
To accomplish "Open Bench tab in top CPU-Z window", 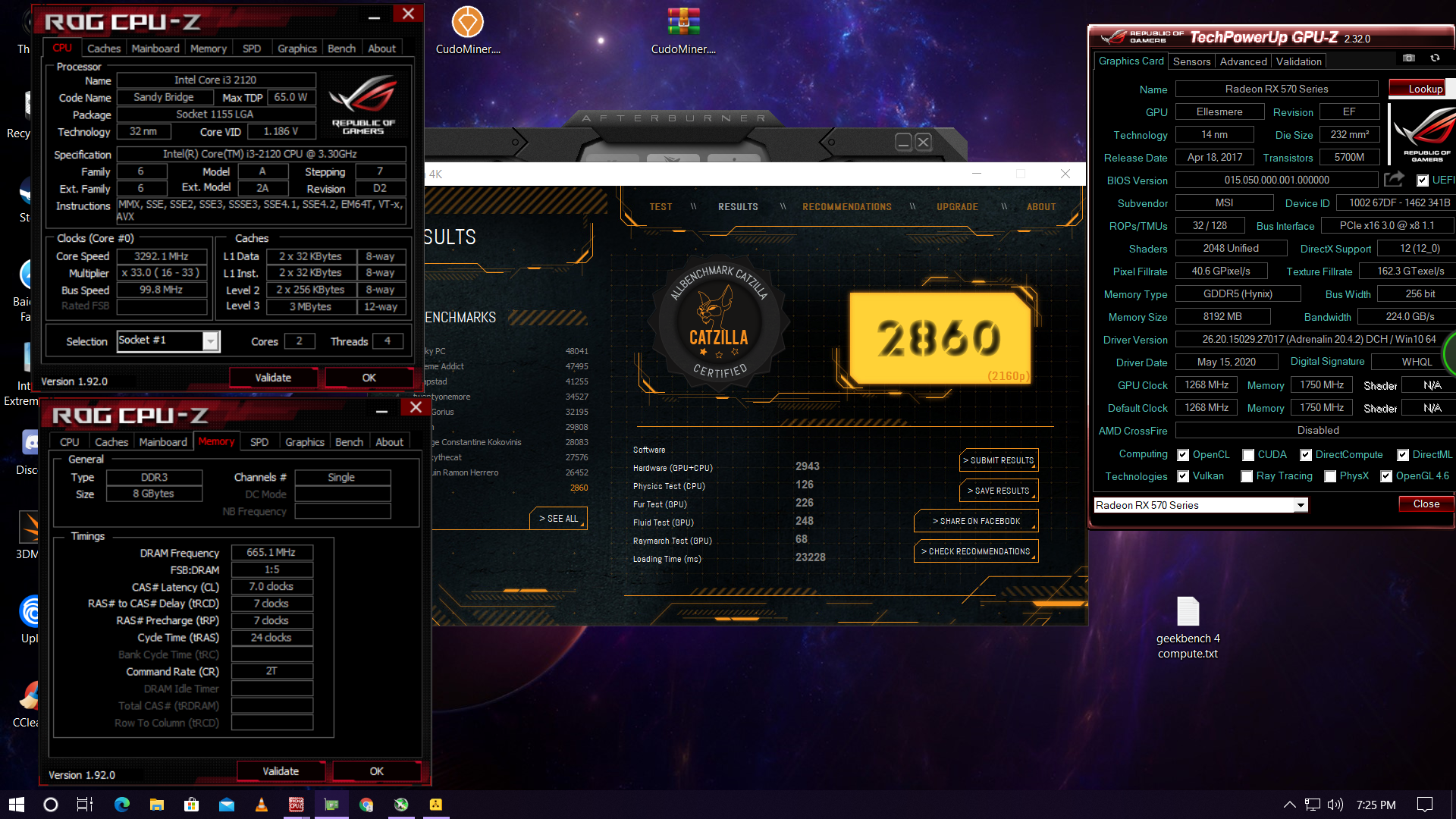I will pos(341,49).
